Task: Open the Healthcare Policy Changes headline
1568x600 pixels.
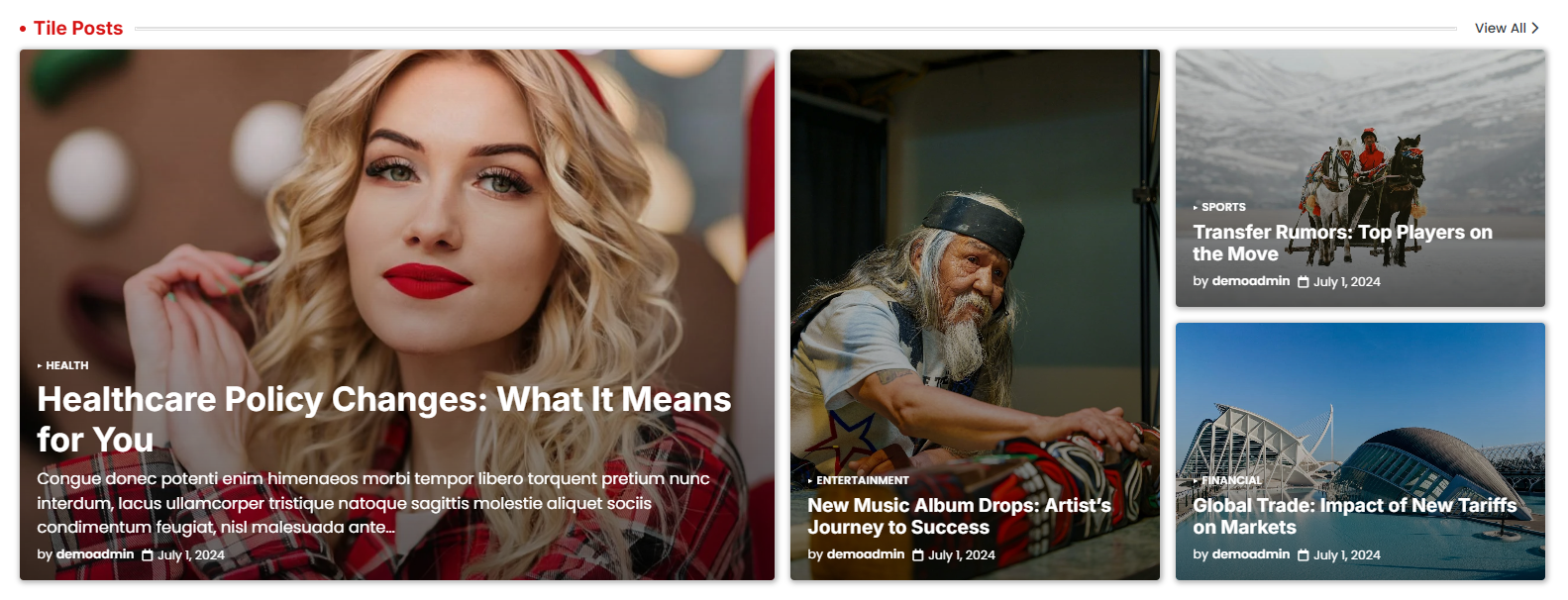Action: (384, 419)
